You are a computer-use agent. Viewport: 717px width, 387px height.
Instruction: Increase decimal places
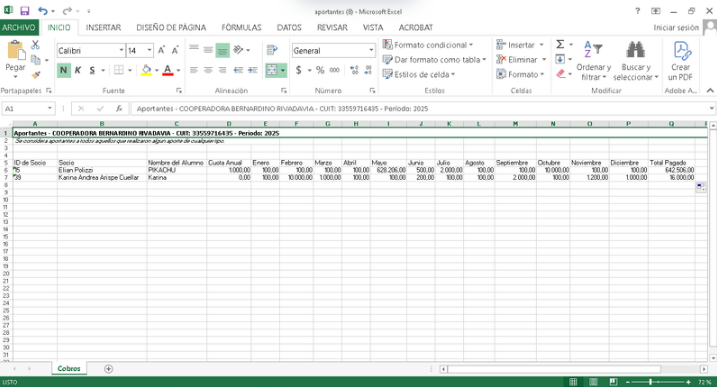point(354,70)
